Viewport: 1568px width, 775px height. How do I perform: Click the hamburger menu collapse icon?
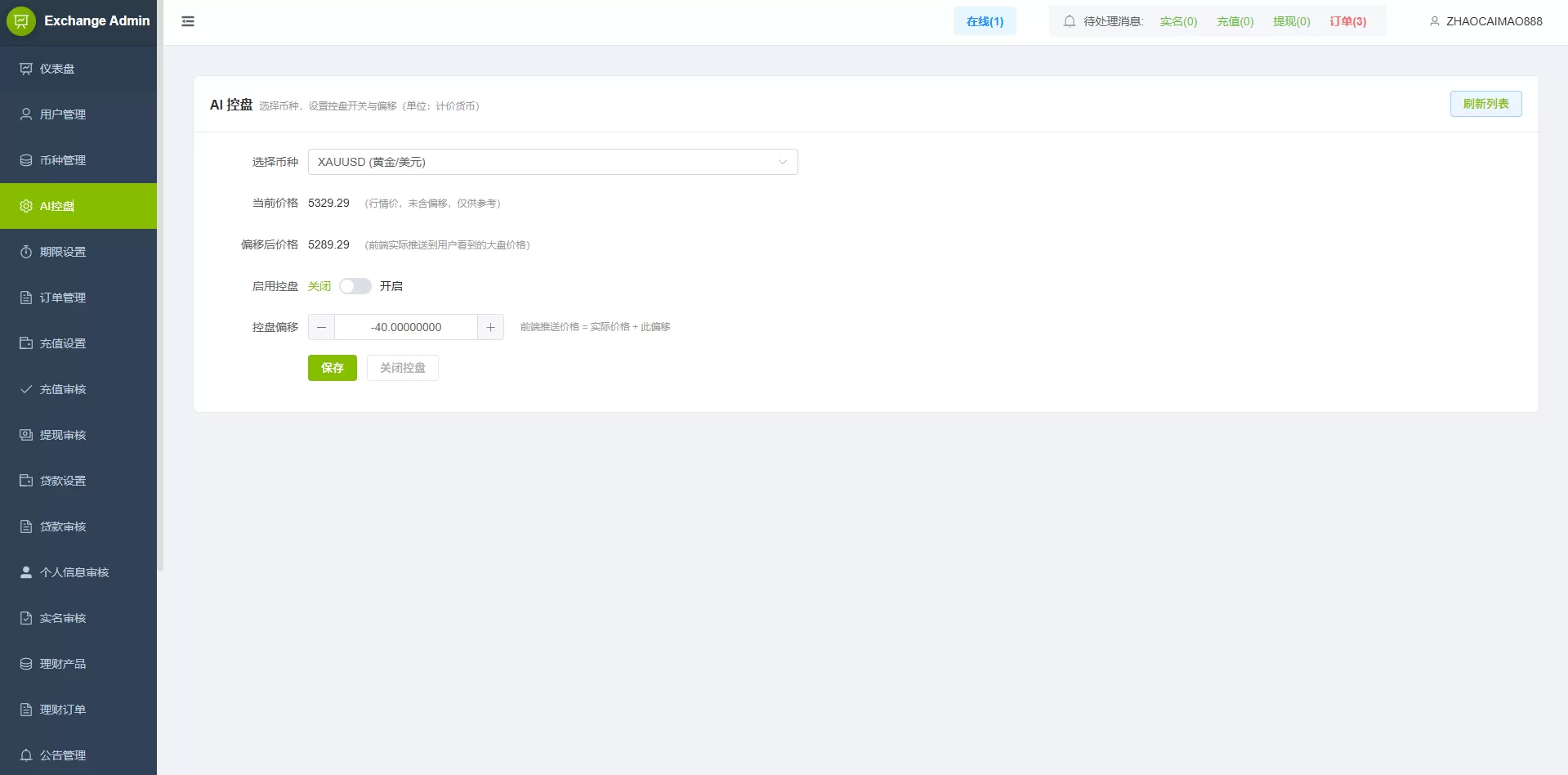[x=188, y=21]
